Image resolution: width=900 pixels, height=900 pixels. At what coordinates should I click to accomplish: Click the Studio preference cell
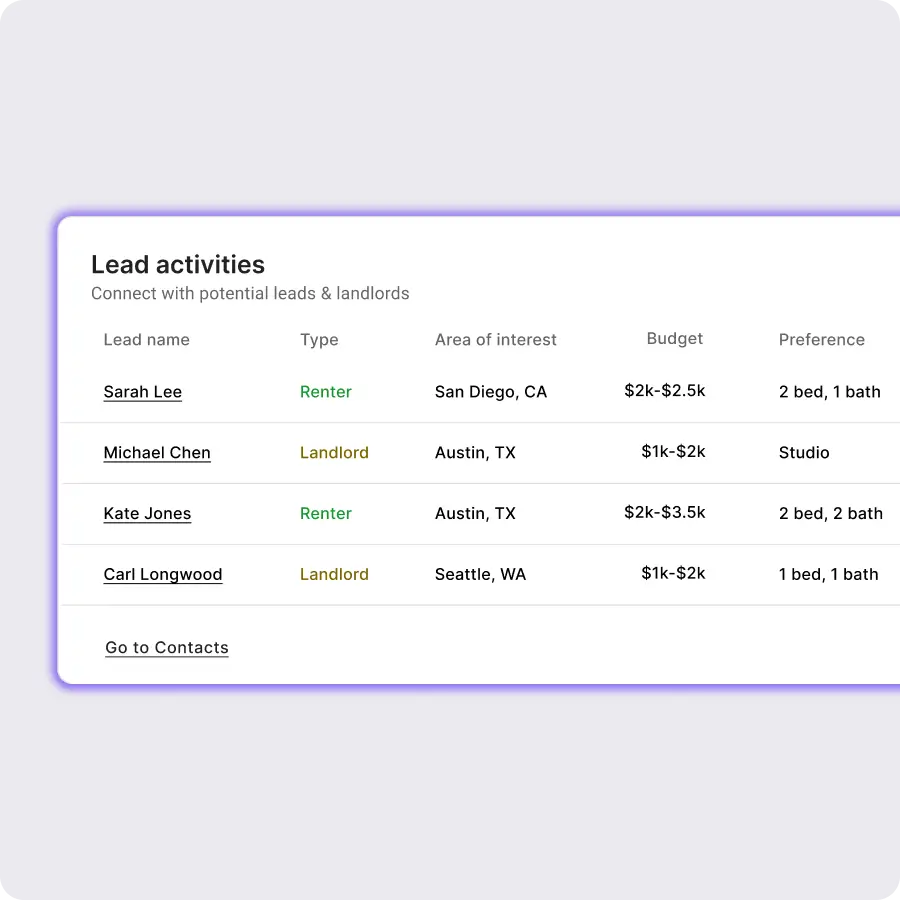[804, 453]
